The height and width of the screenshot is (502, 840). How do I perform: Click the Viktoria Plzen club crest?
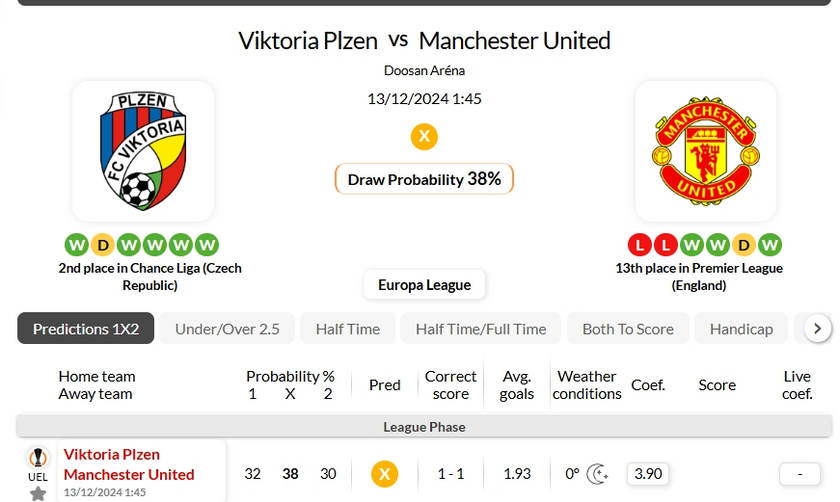[143, 151]
